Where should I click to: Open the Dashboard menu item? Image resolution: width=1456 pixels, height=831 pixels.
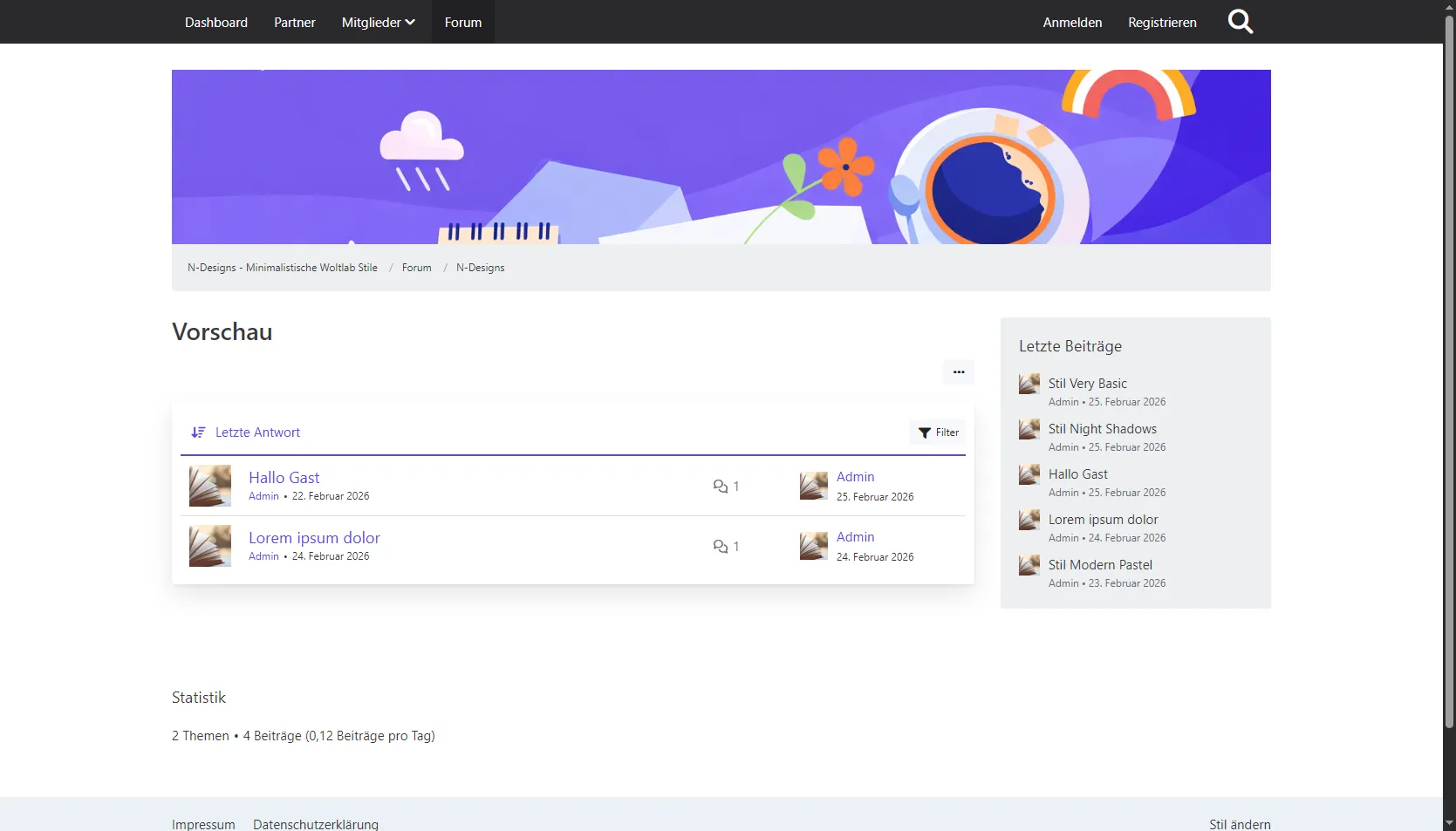216,23
